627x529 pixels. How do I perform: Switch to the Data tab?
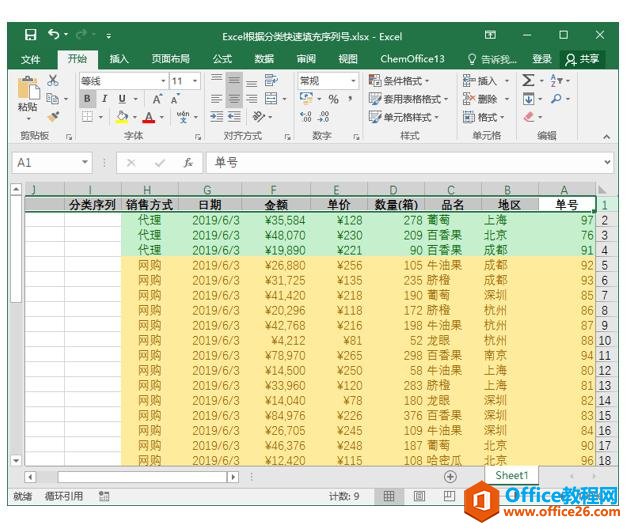[x=264, y=59]
